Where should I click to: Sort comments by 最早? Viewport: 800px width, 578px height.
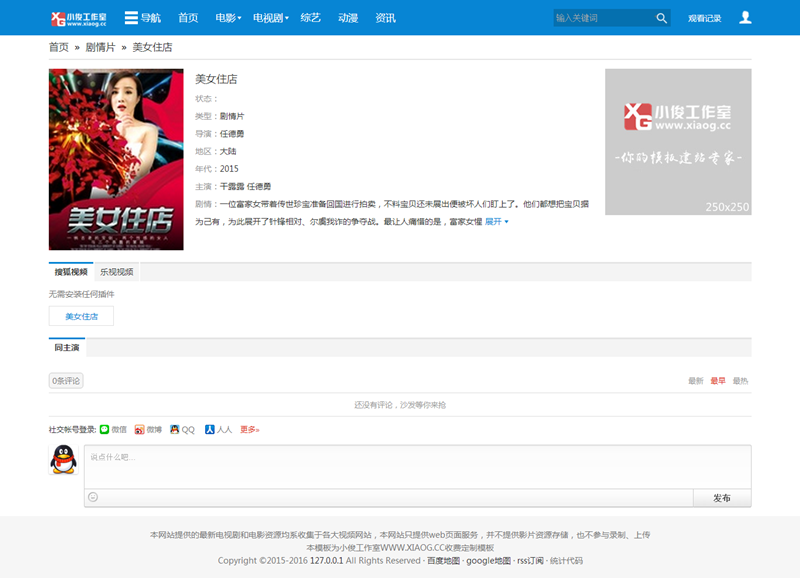click(718, 381)
